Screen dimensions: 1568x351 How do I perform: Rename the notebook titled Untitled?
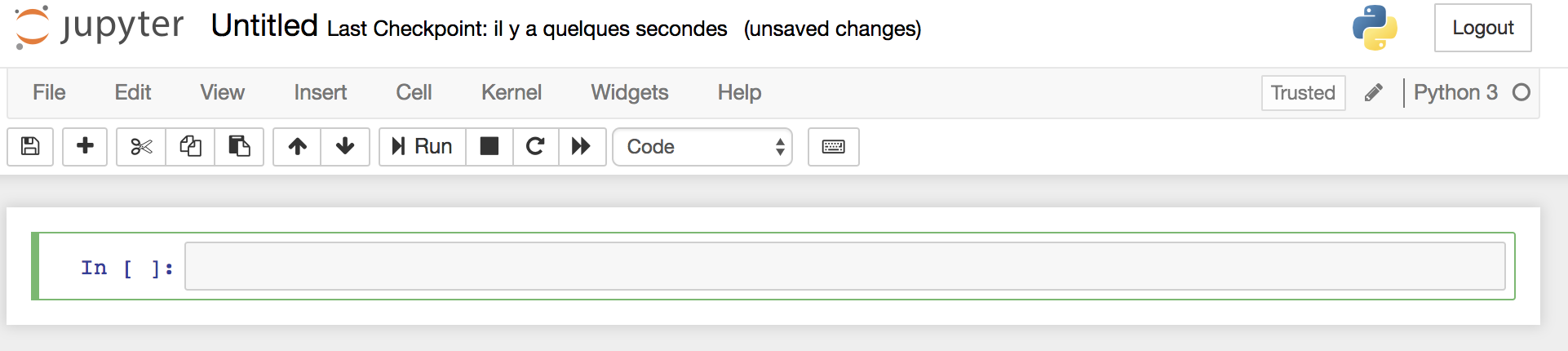click(264, 26)
